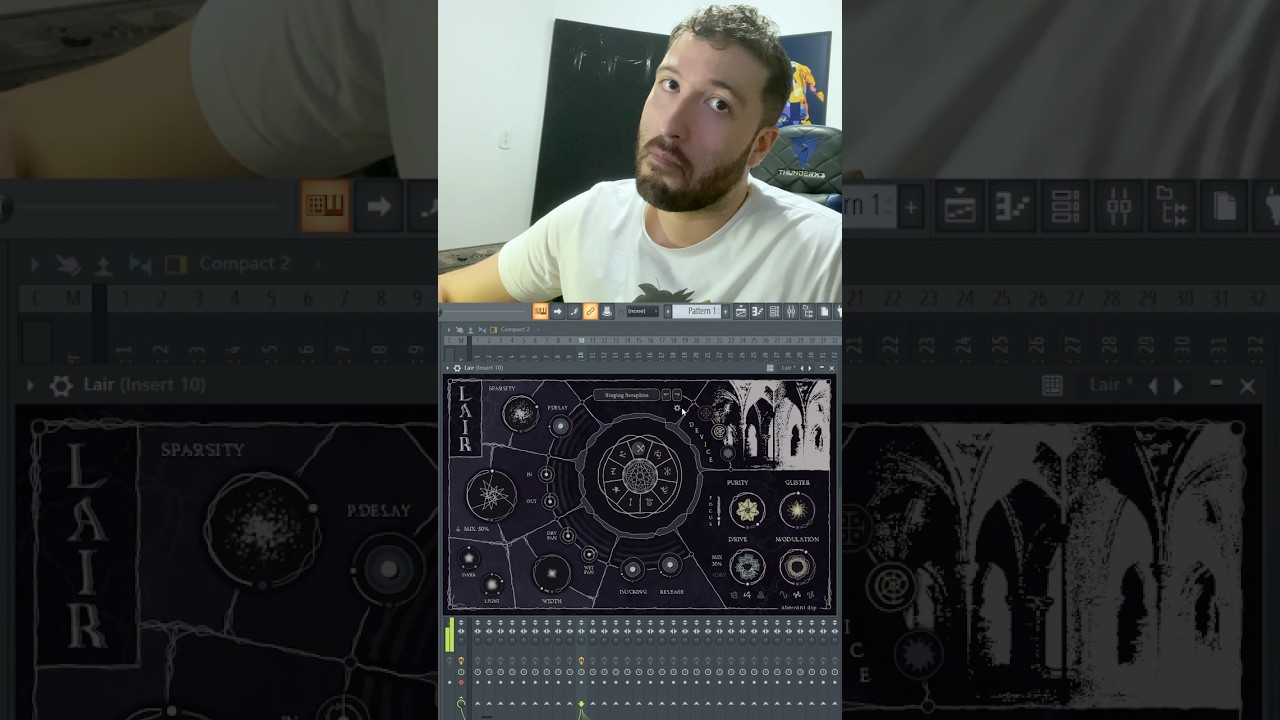Select the stepped modulation shape icon
Screen dimensions: 1280x720
click(x=811, y=595)
